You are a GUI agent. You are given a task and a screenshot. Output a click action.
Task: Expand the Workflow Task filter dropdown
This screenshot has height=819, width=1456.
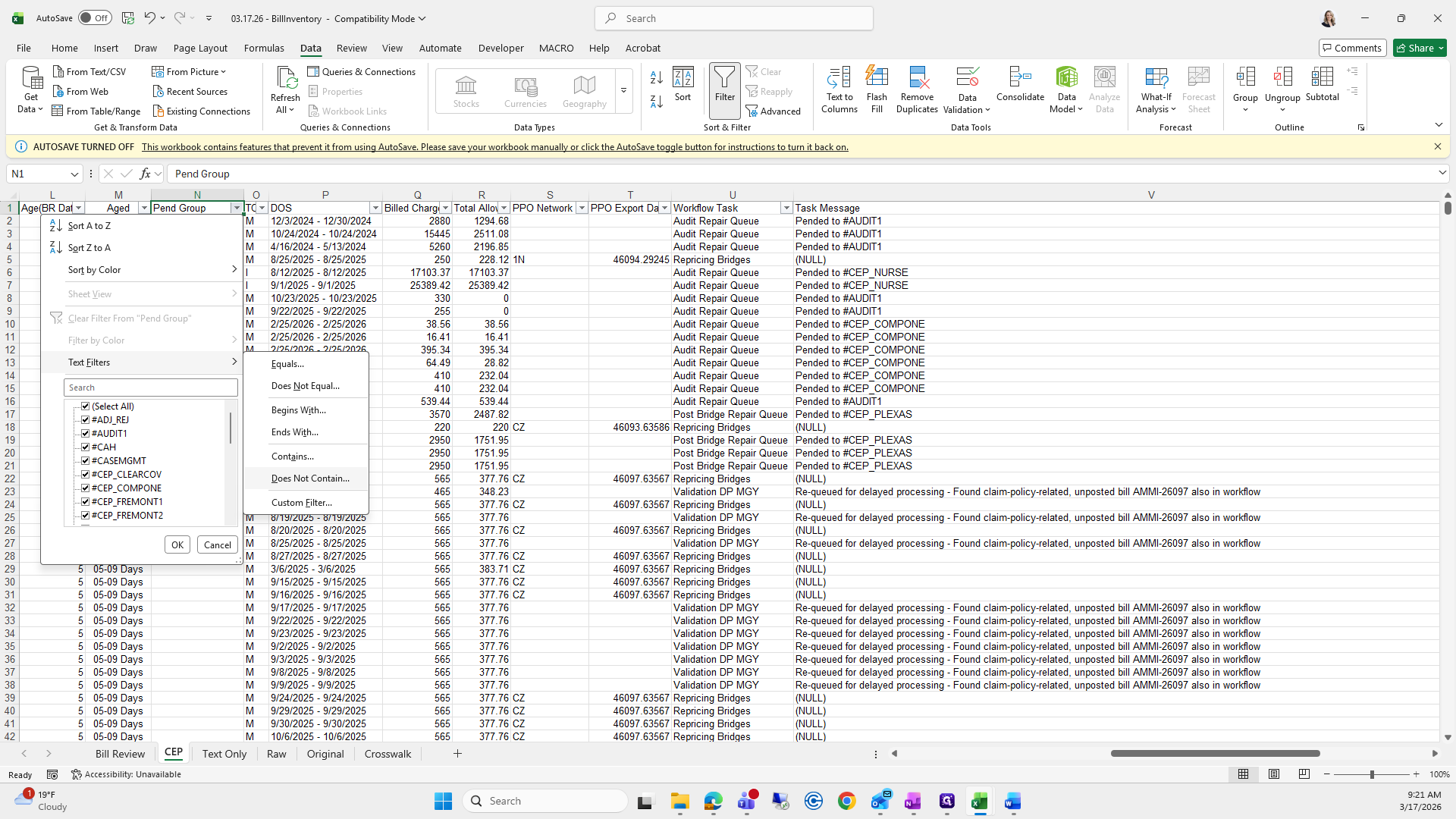point(786,208)
